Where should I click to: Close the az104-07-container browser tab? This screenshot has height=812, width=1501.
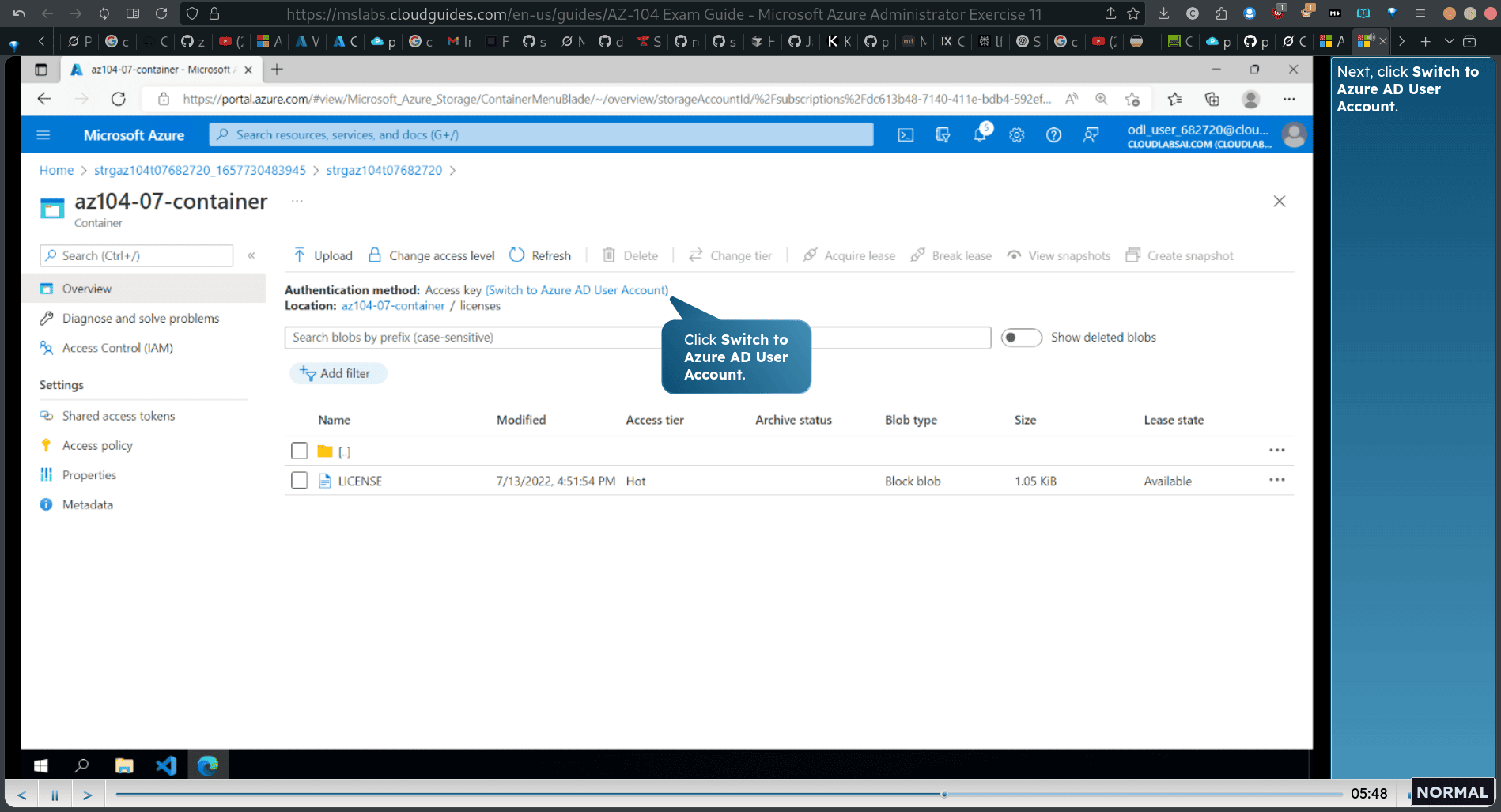[x=248, y=70]
